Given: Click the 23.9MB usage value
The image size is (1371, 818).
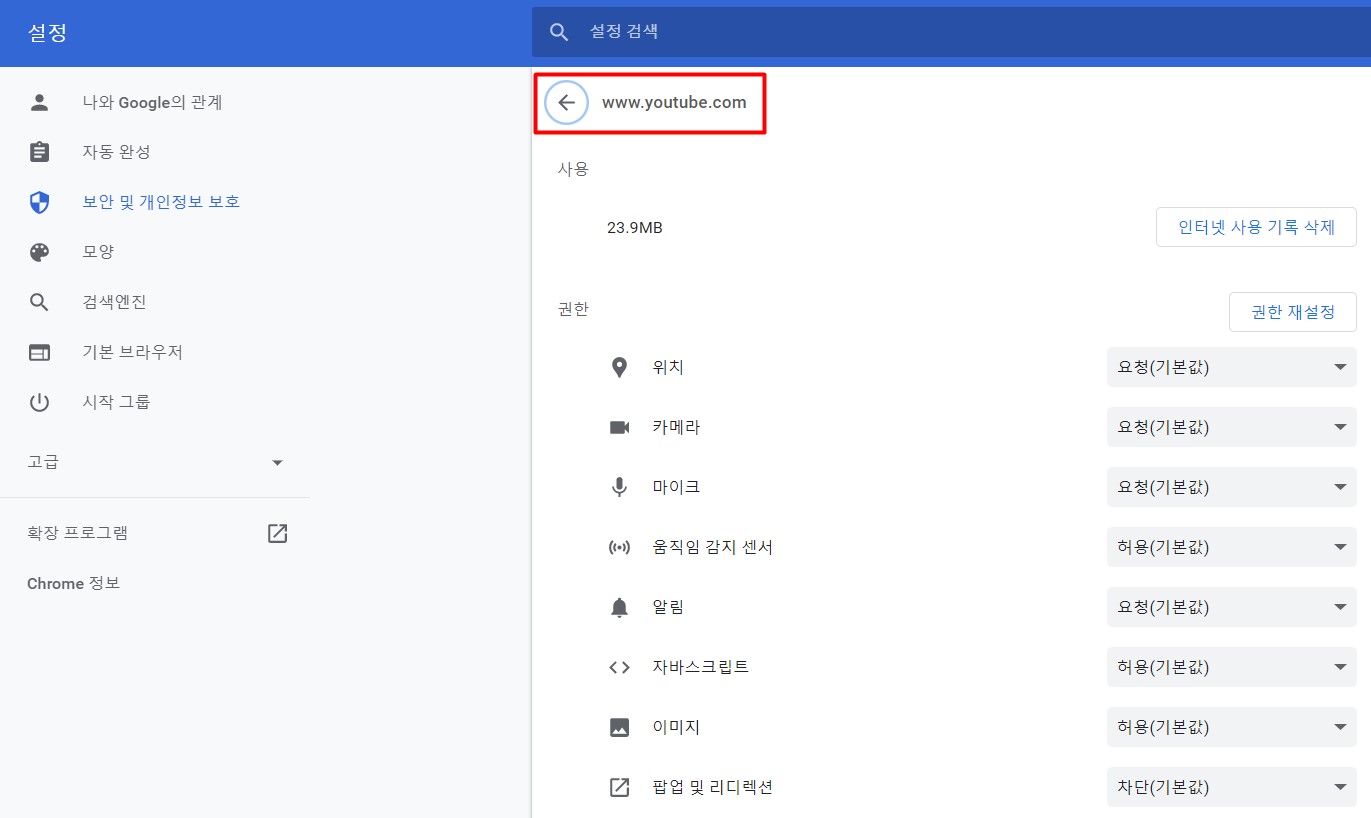Looking at the screenshot, I should pyautogui.click(x=634, y=228).
